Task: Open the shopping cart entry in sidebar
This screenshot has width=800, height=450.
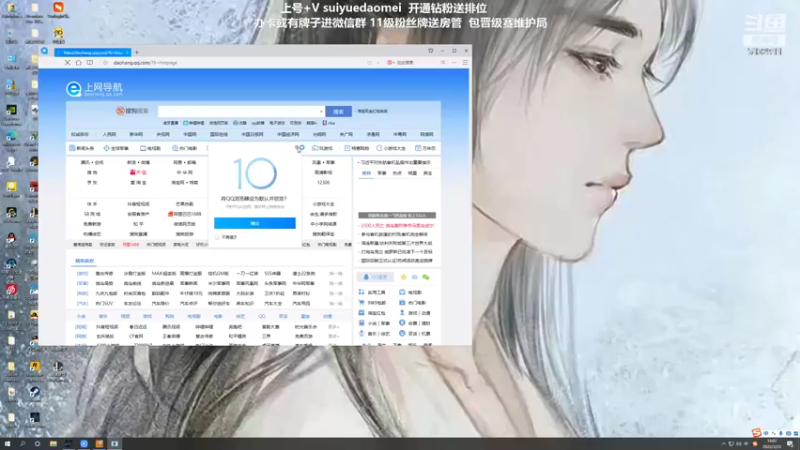Action: click(372, 303)
